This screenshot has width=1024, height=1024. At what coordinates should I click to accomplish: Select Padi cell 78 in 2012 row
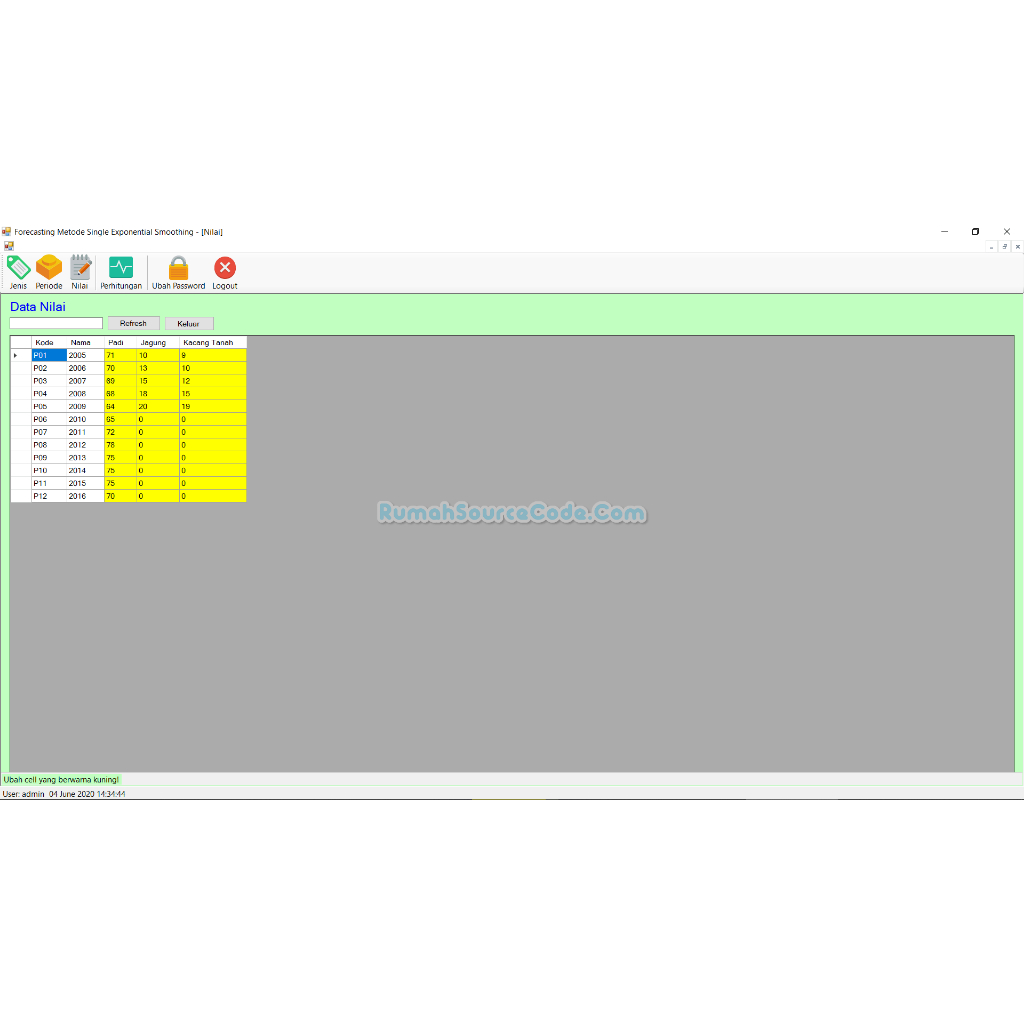(x=120, y=445)
